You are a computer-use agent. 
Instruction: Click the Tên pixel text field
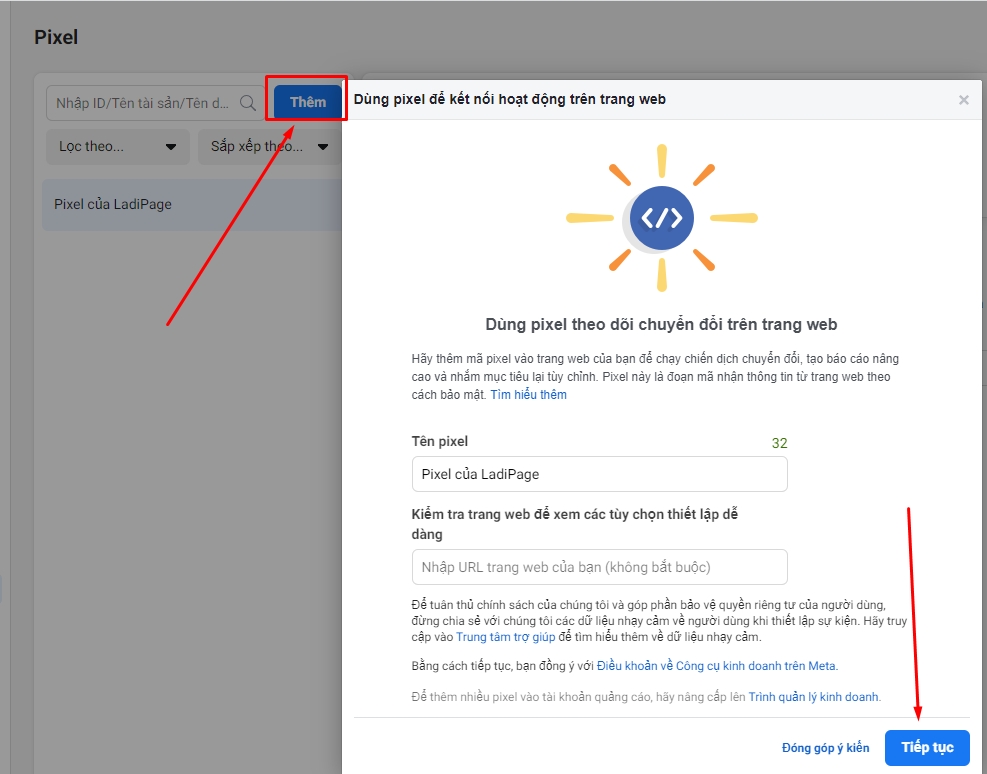[599, 474]
